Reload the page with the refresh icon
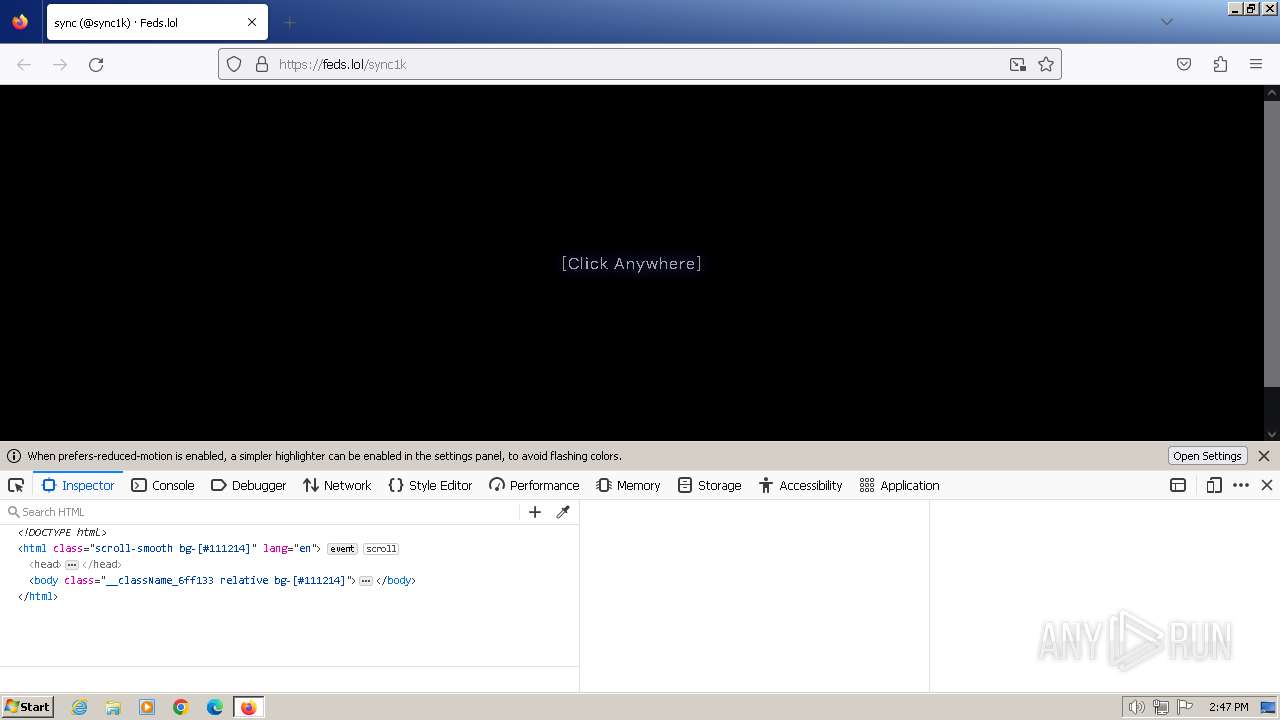 96,64
